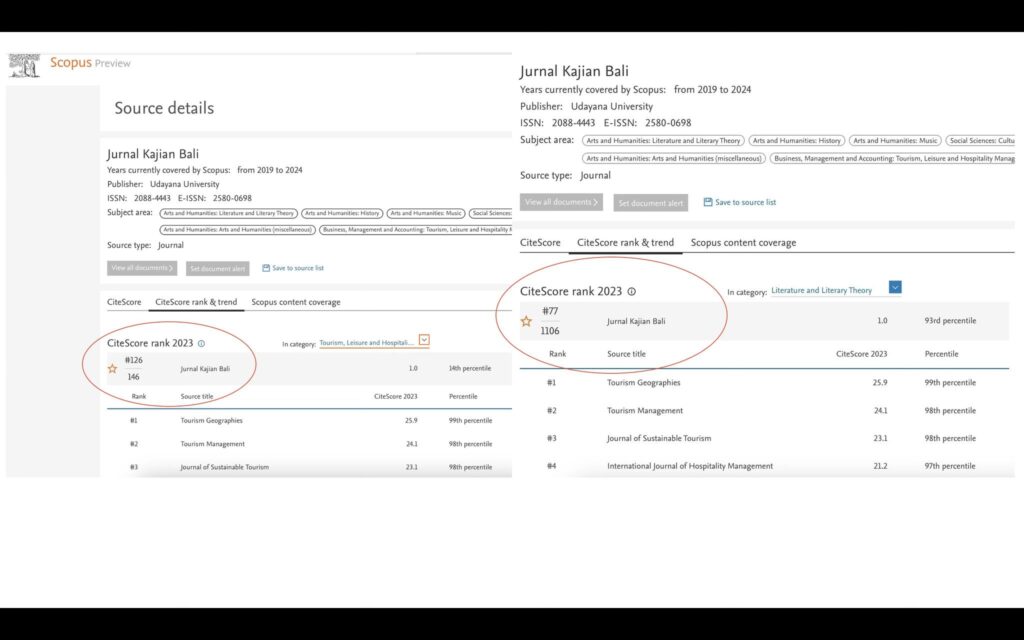Click the Scopus Preview logo text
1024x640 pixels.
pos(90,63)
